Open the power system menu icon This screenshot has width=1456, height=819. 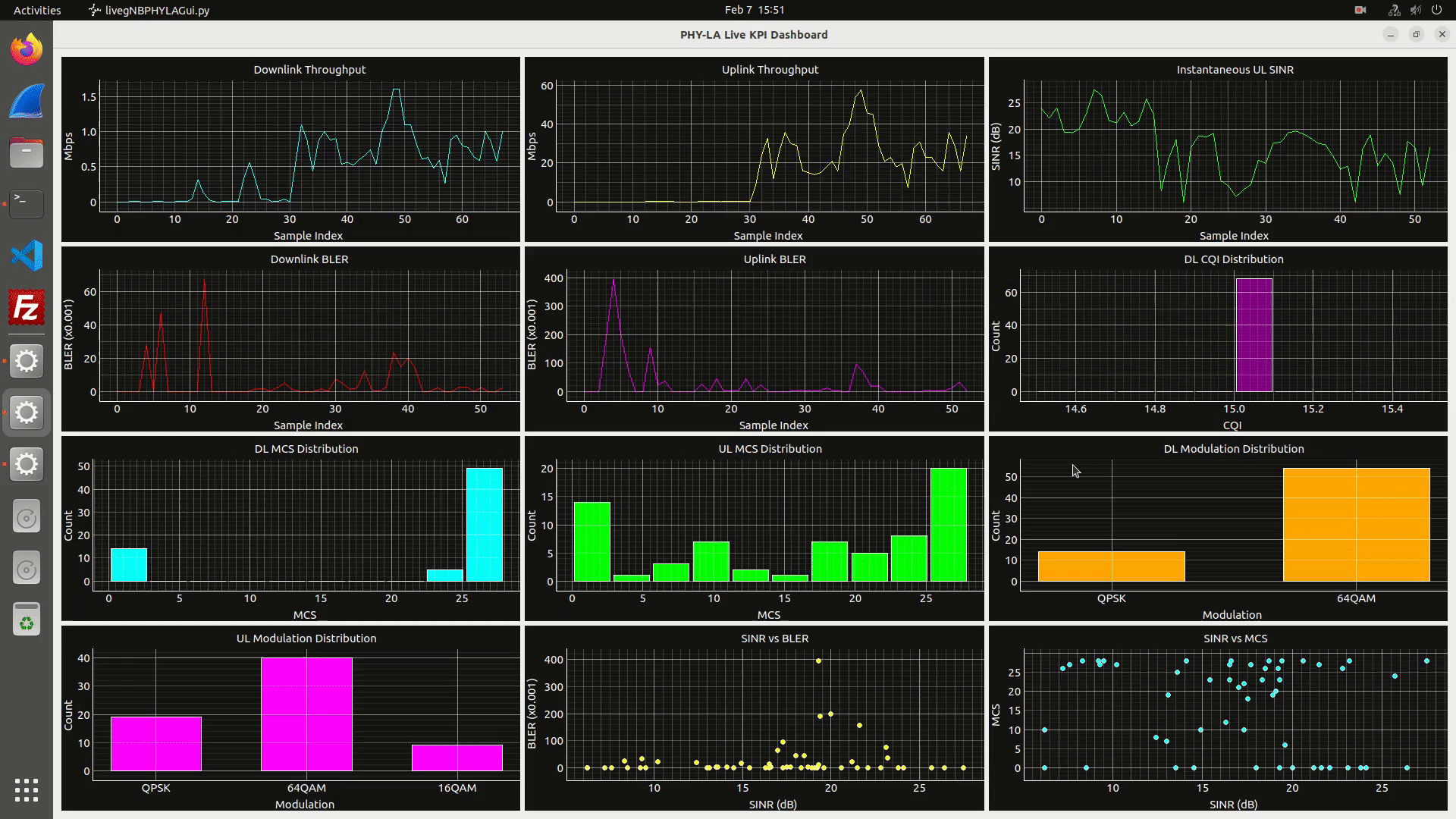pyautogui.click(x=1436, y=10)
